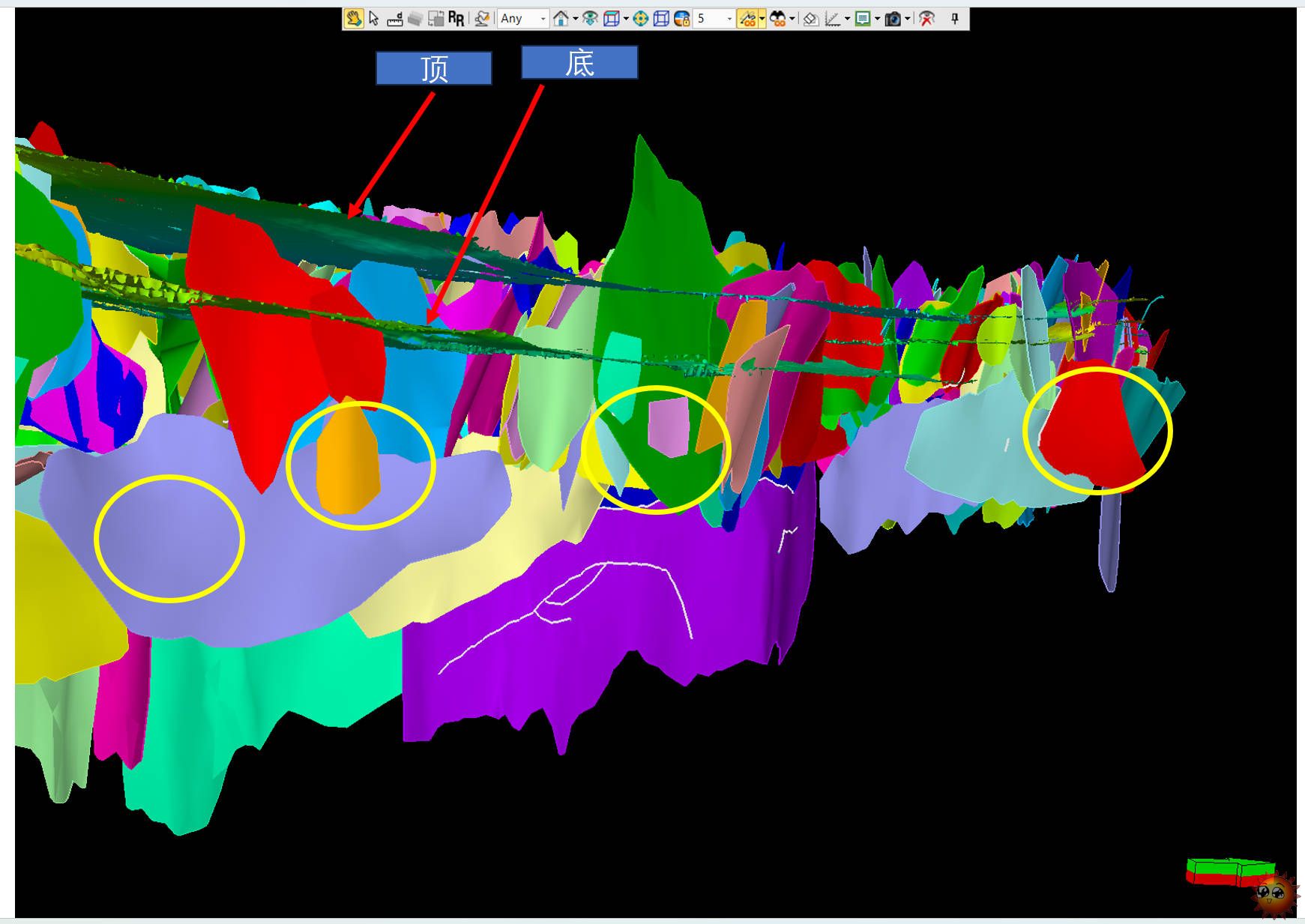Image resolution: width=1305 pixels, height=924 pixels.
Task: Open the annotation comment dropdown arrow
Action: point(877,19)
